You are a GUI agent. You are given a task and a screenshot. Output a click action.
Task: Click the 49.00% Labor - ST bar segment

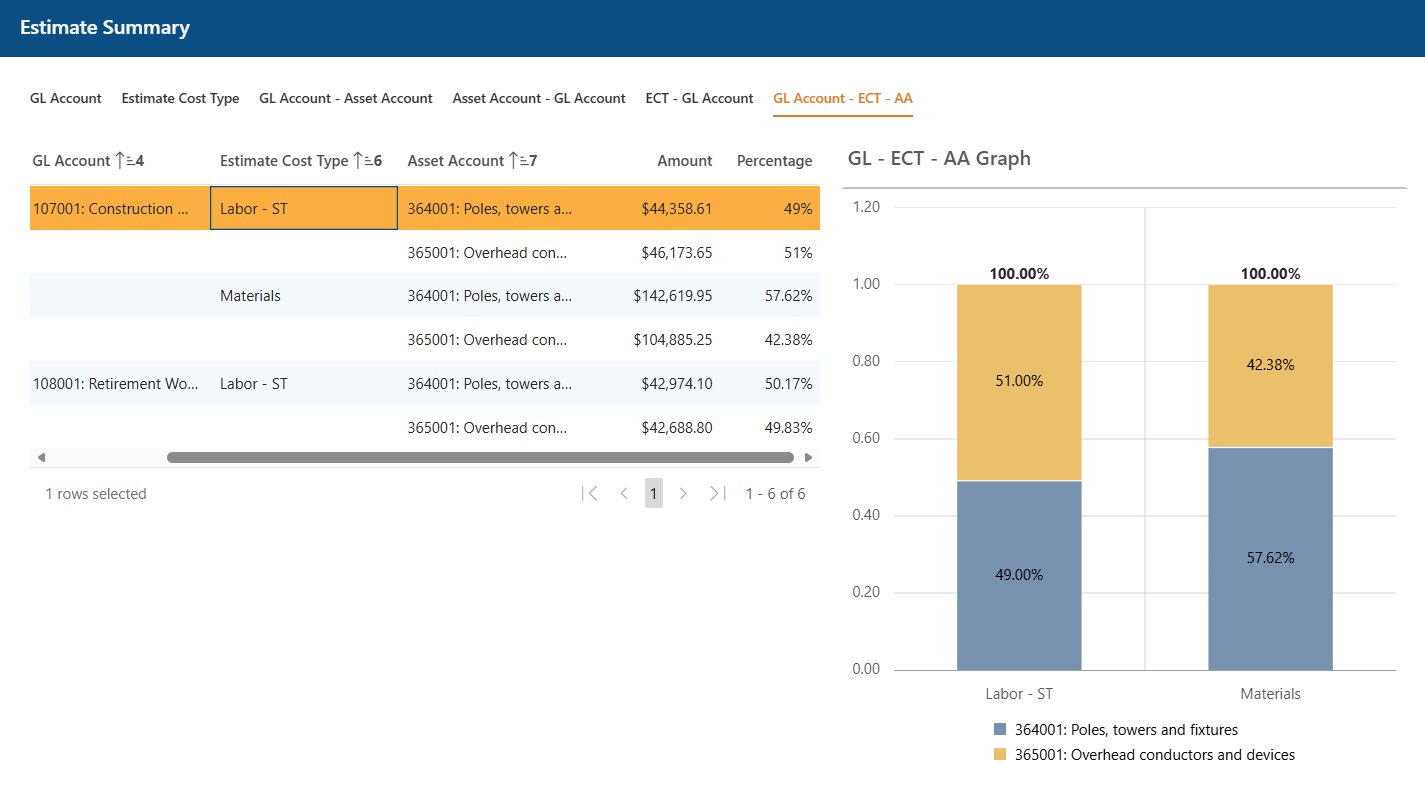coord(1019,575)
